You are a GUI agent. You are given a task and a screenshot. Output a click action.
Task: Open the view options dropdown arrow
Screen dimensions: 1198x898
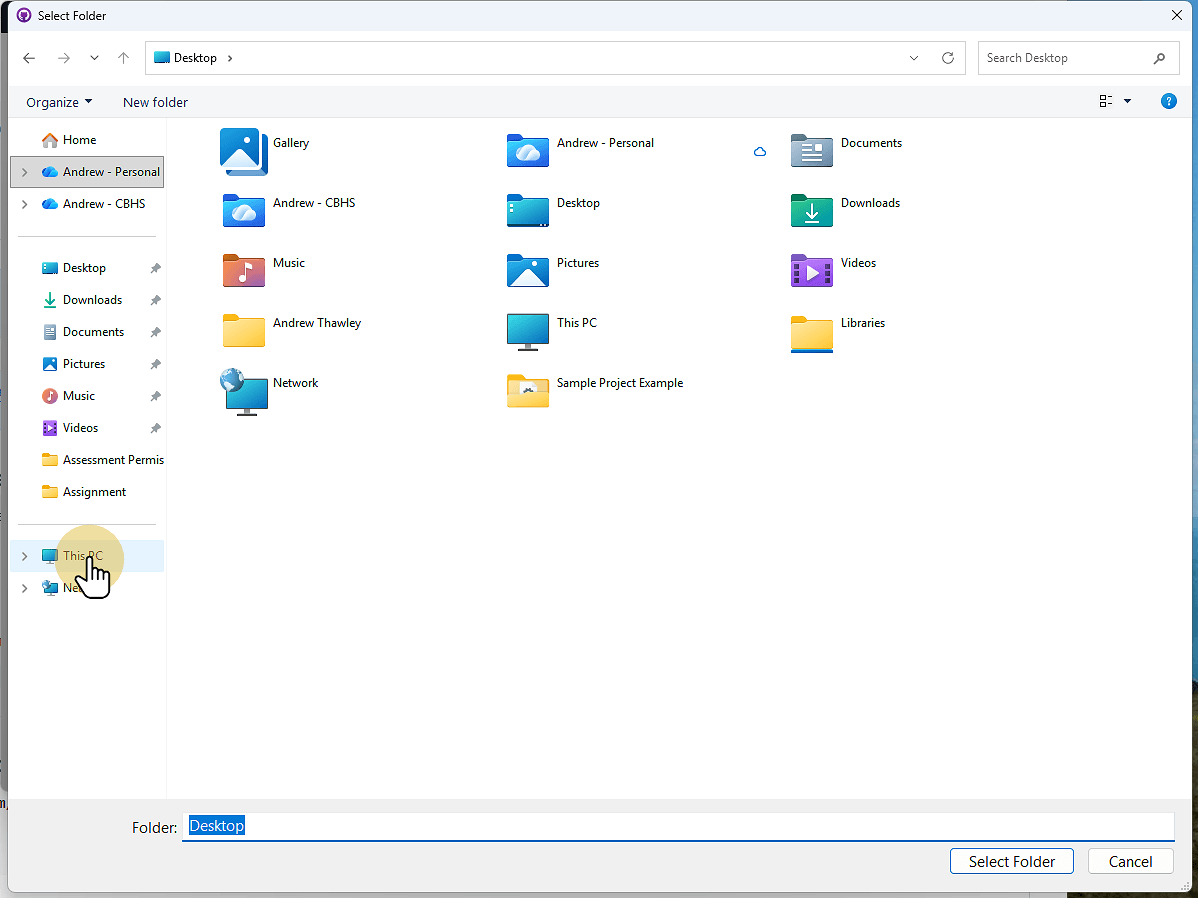(x=1128, y=101)
